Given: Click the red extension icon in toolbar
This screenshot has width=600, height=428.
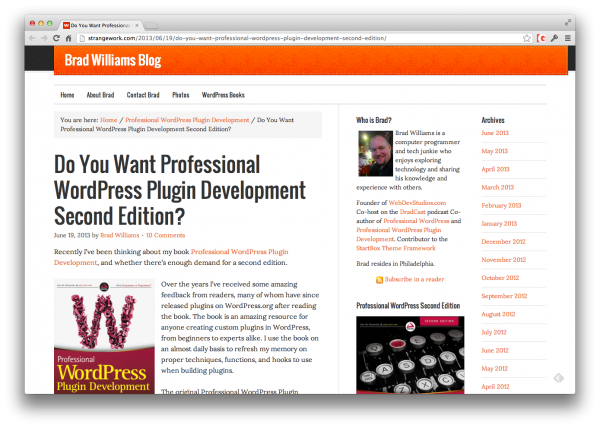Looking at the screenshot, I should coord(541,38).
